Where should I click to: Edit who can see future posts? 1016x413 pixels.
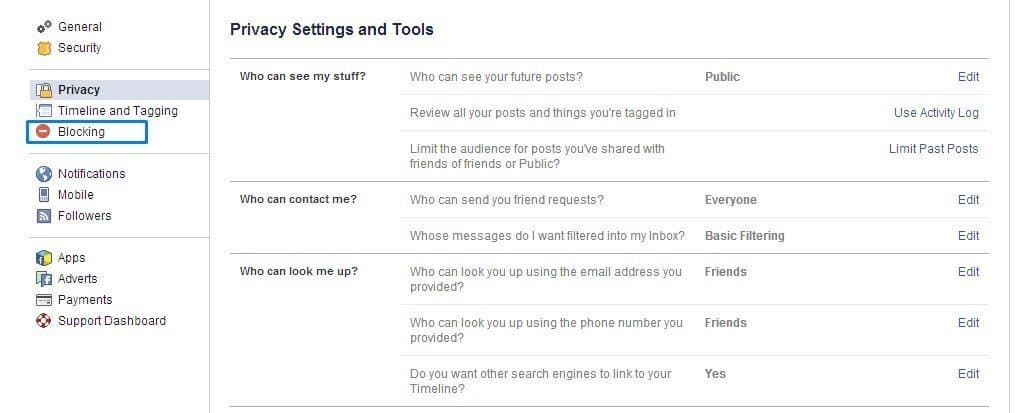(x=968, y=77)
